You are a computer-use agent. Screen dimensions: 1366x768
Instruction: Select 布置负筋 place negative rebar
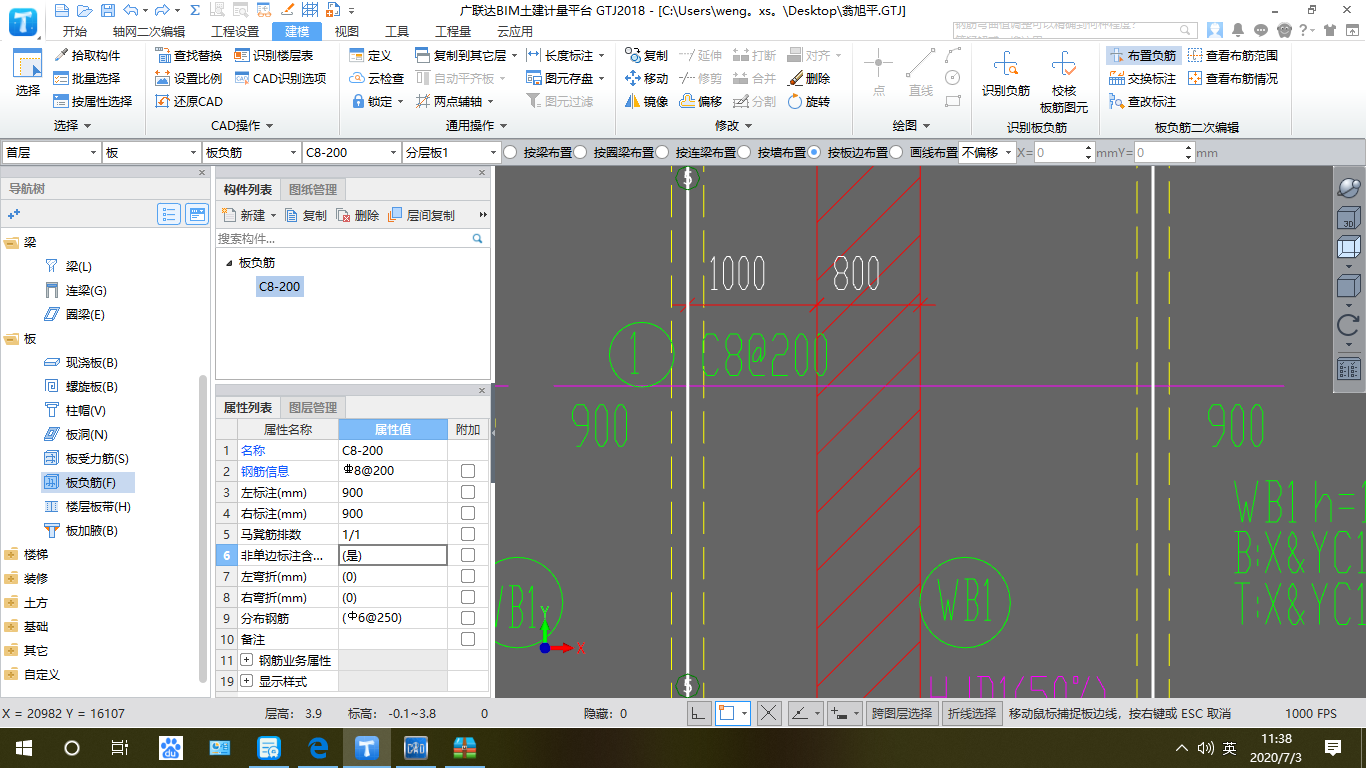point(1143,55)
